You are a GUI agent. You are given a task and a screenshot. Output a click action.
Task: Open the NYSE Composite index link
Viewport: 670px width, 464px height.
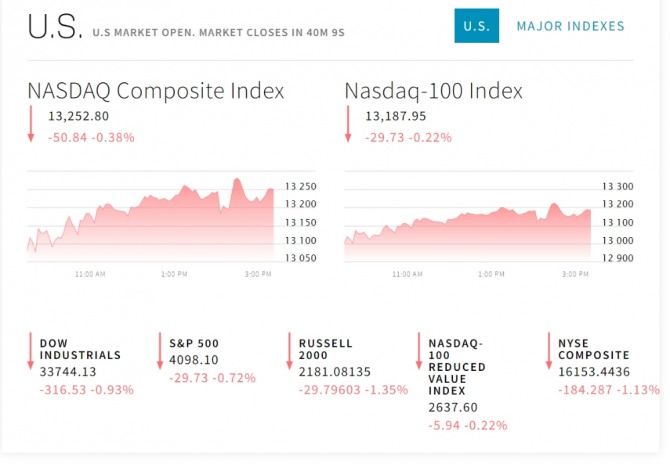pyautogui.click(x=593, y=349)
